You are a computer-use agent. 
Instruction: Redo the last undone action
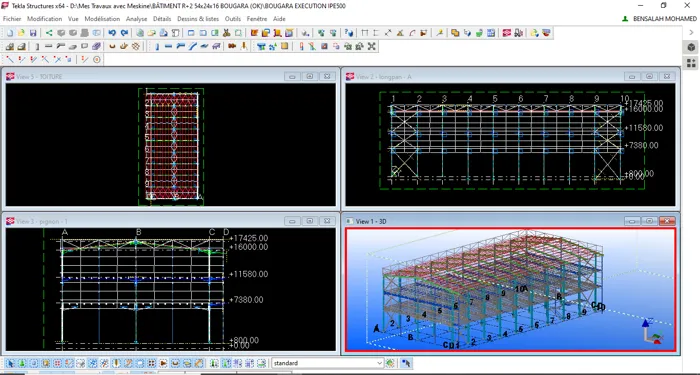[124, 33]
